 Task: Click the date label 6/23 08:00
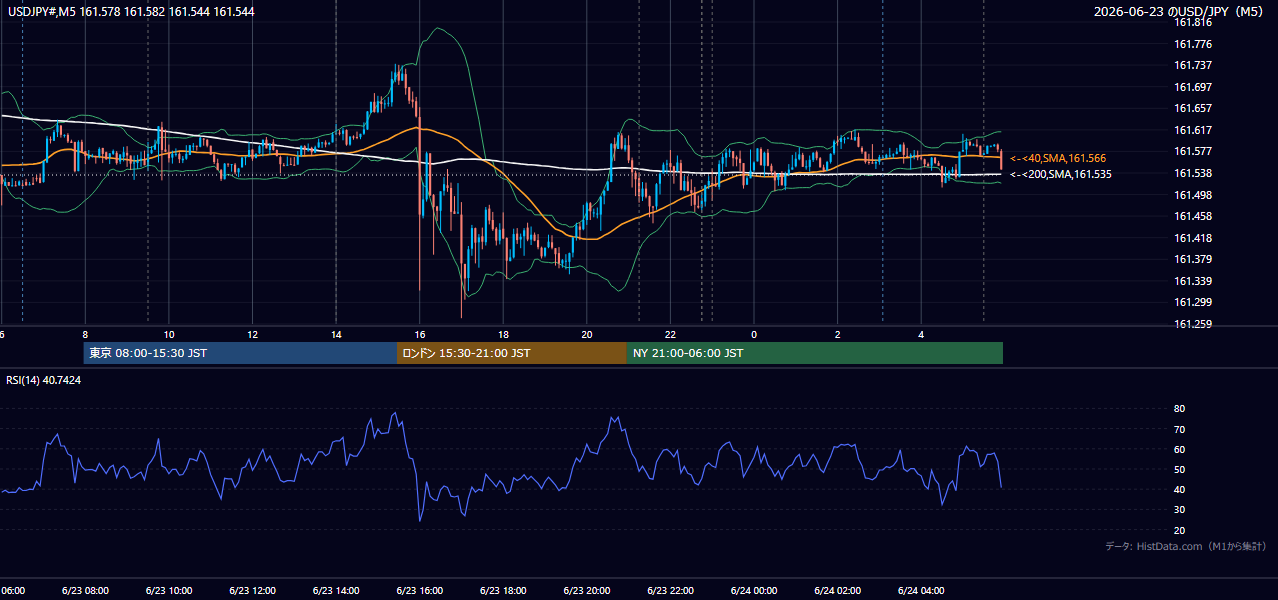coord(84,591)
